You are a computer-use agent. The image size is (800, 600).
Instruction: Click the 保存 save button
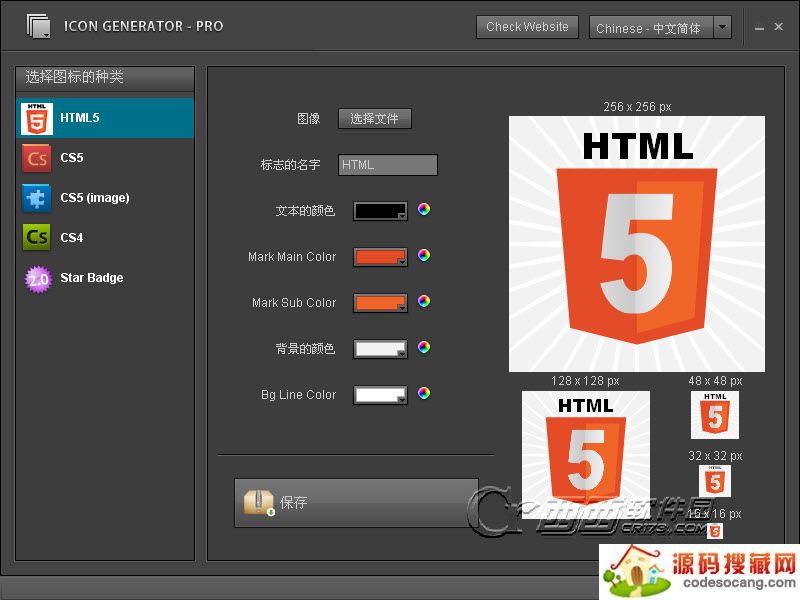pos(356,502)
